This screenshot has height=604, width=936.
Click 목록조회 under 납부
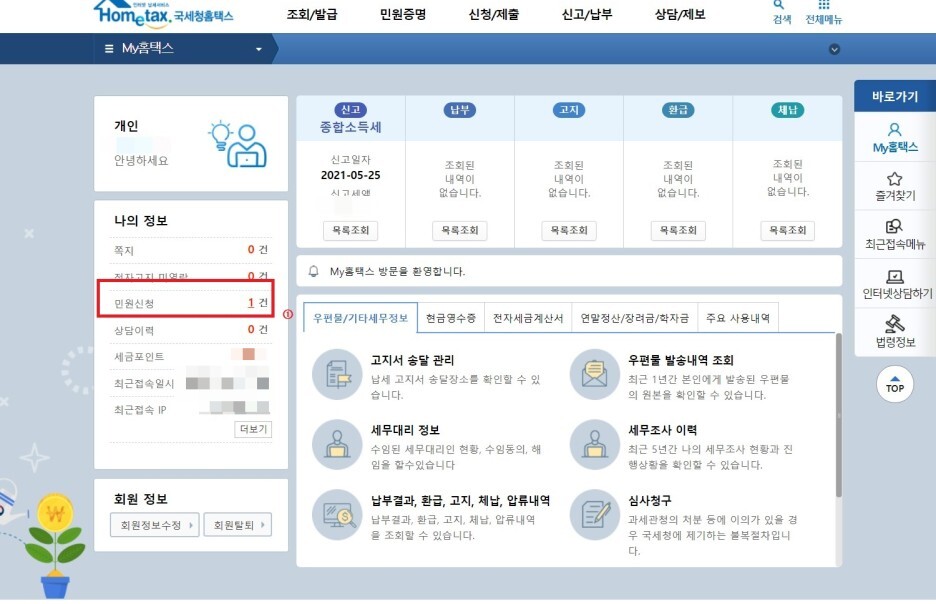460,230
